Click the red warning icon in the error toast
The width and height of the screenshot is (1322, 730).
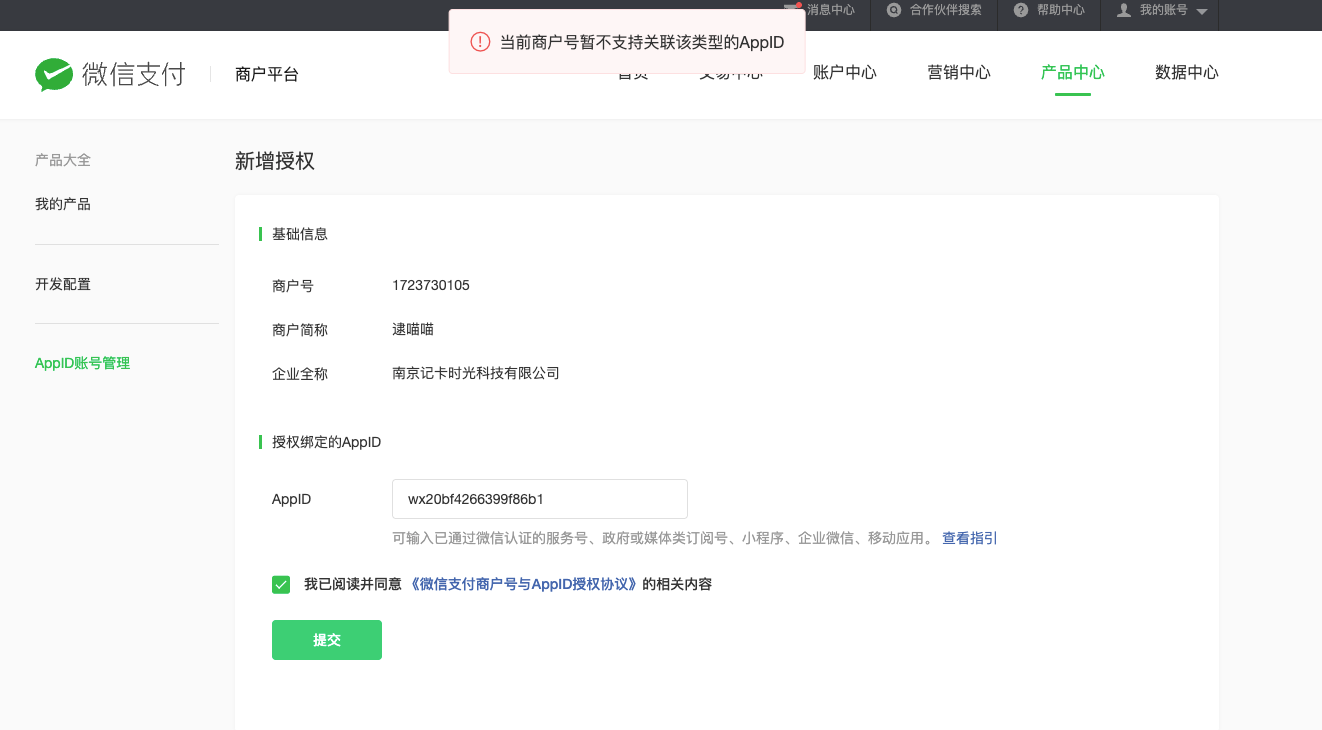pos(481,42)
